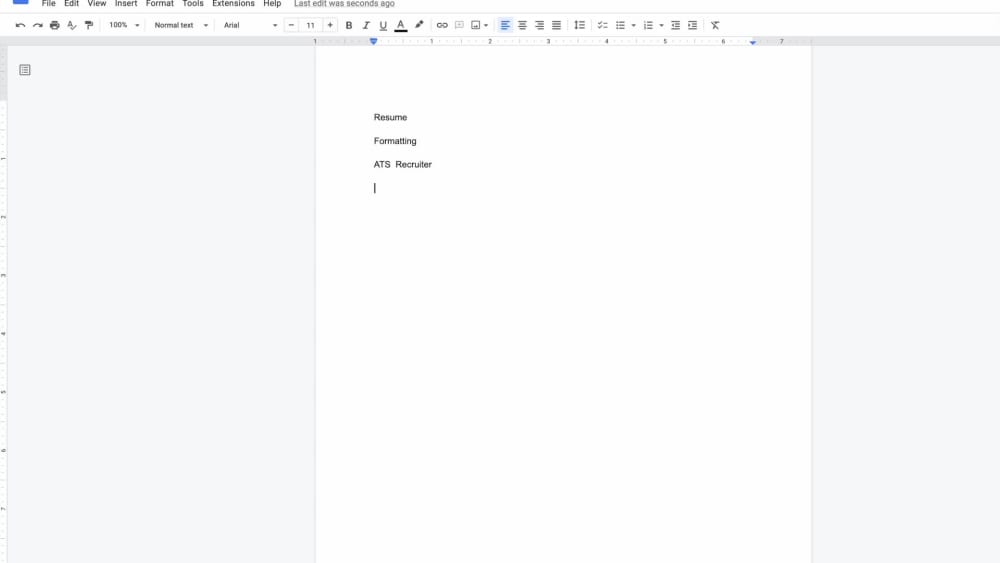
Task: Open bulleted list style dropdown
Action: 633,26
